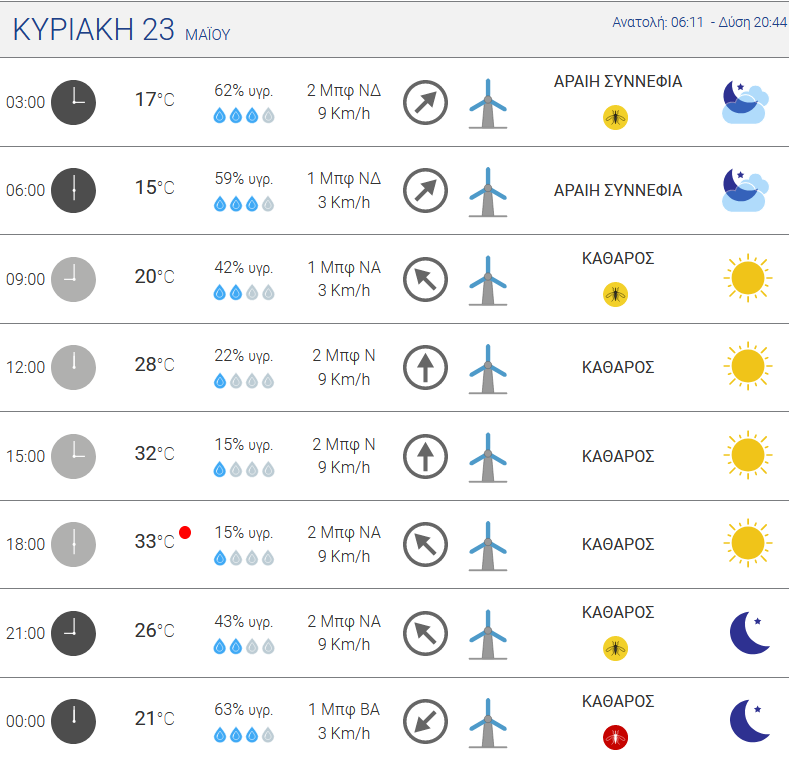Click the 62% υγρ. humidity value
This screenshot has width=789, height=765.
click(244, 91)
